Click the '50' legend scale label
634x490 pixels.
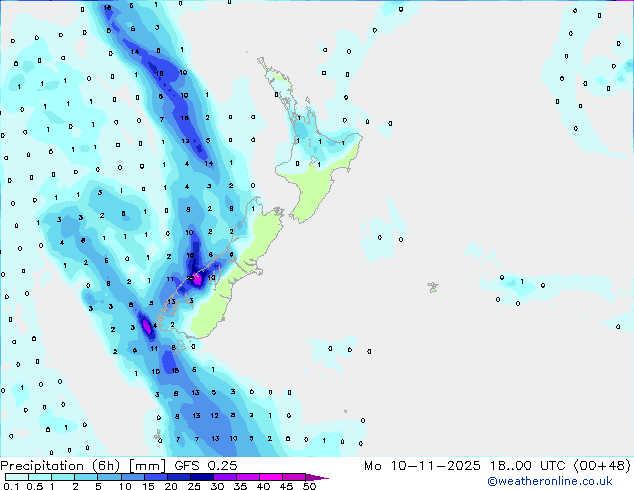click(x=309, y=486)
